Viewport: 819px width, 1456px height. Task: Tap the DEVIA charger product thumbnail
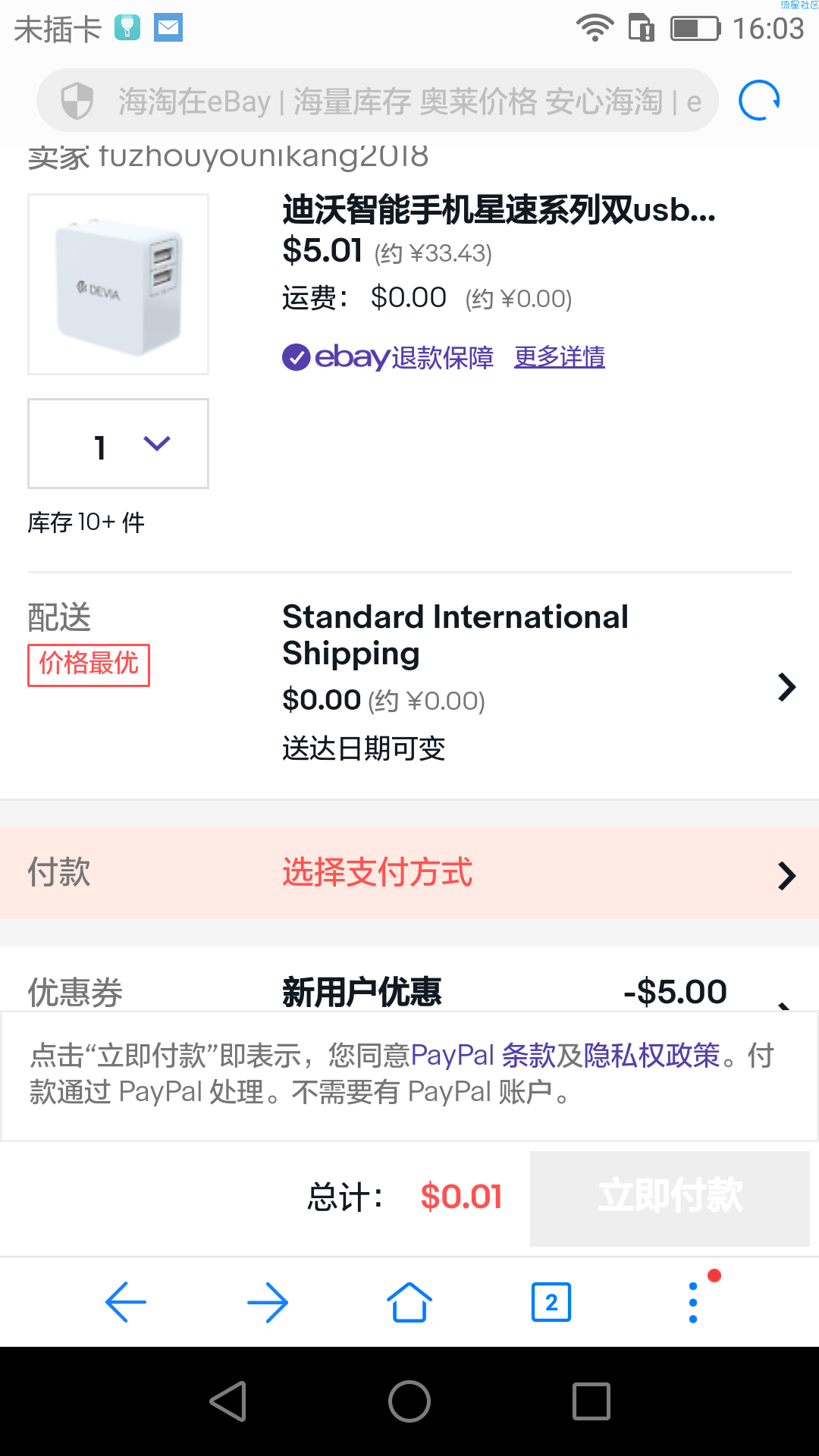118,284
